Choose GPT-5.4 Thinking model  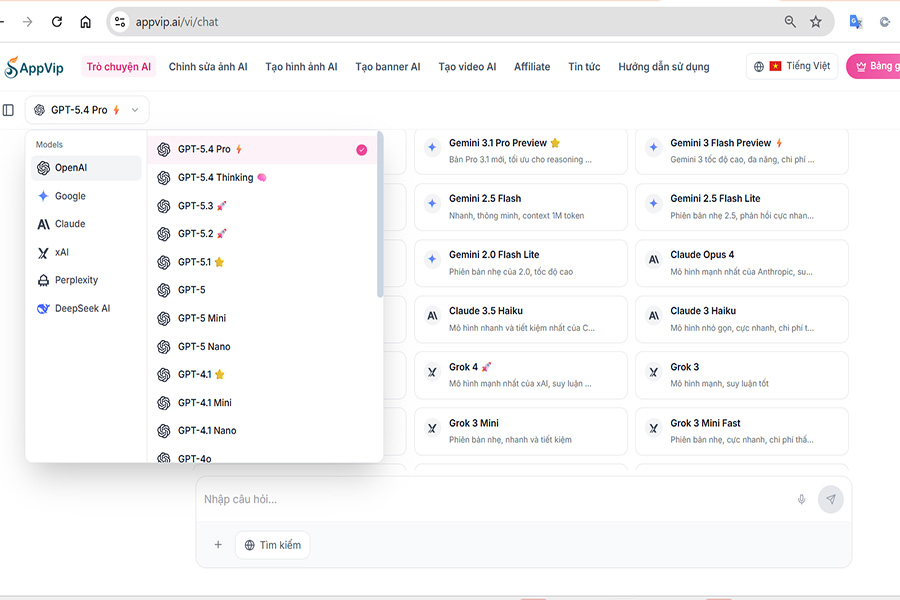click(x=215, y=178)
